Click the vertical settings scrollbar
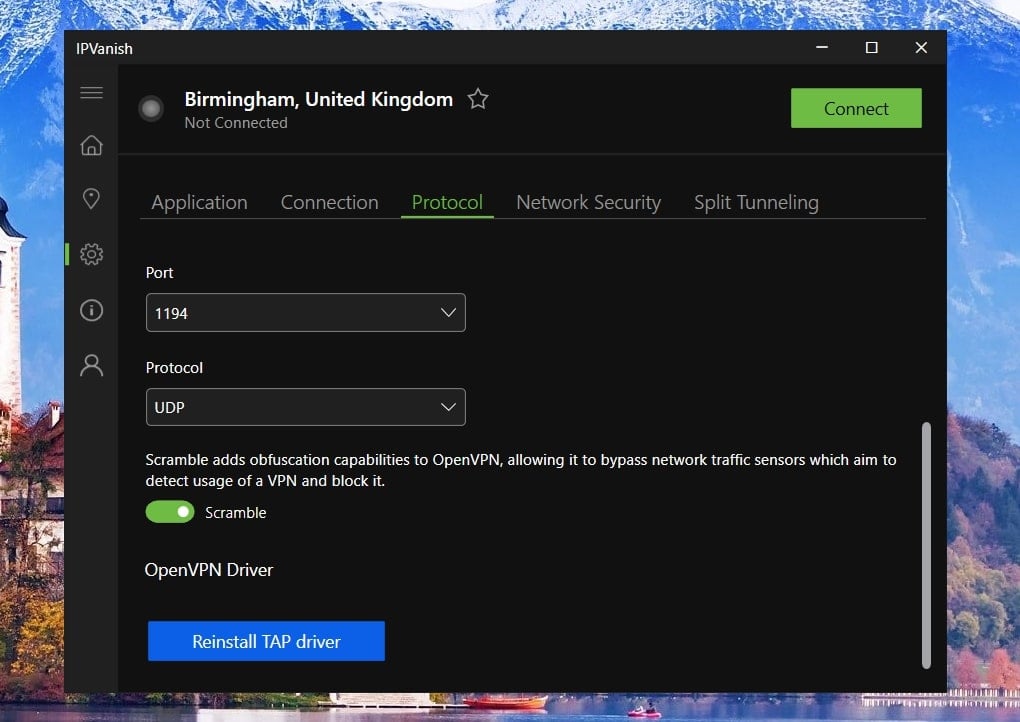 click(926, 545)
